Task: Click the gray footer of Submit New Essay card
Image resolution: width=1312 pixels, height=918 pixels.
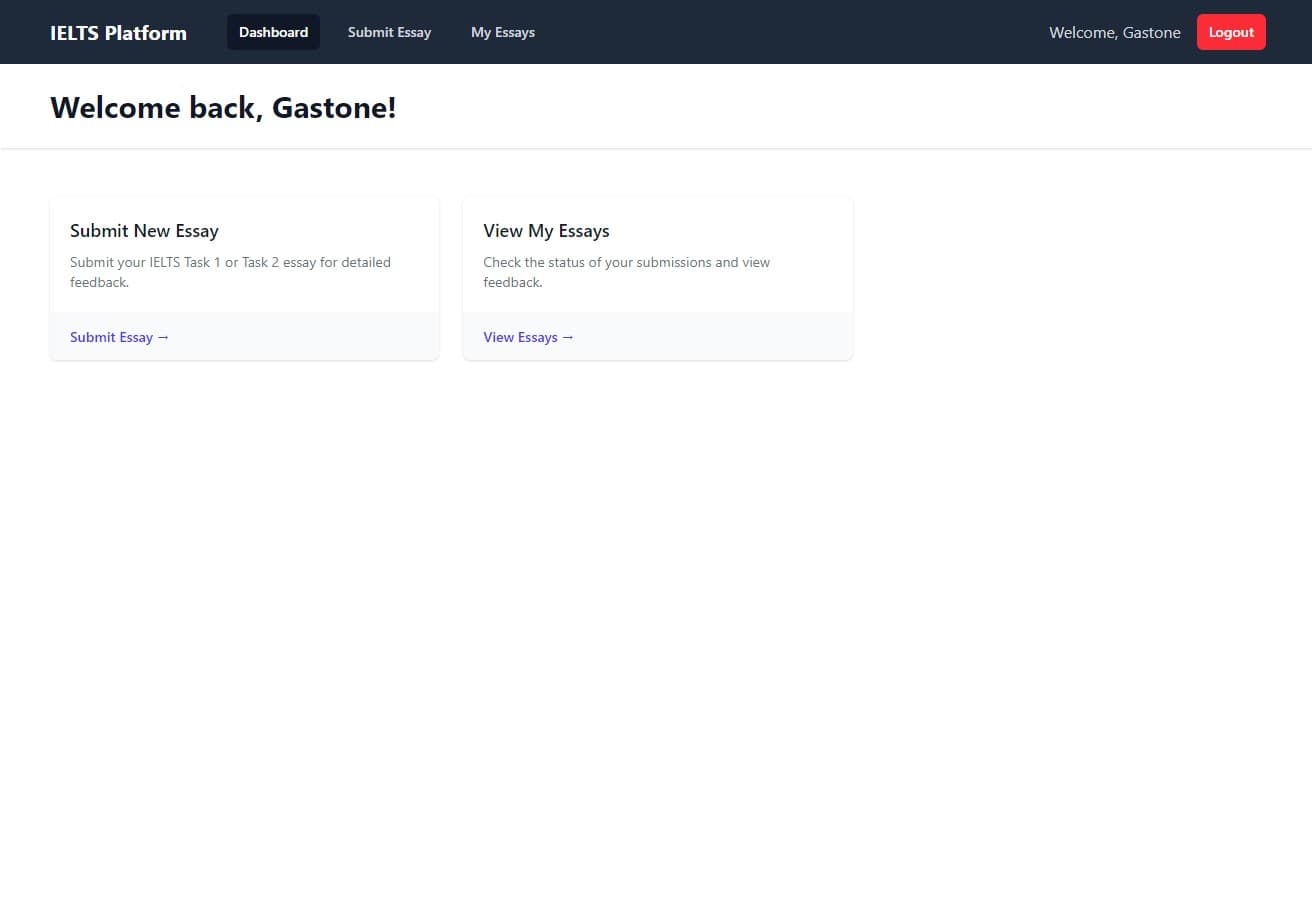Action: tap(320, 337)
